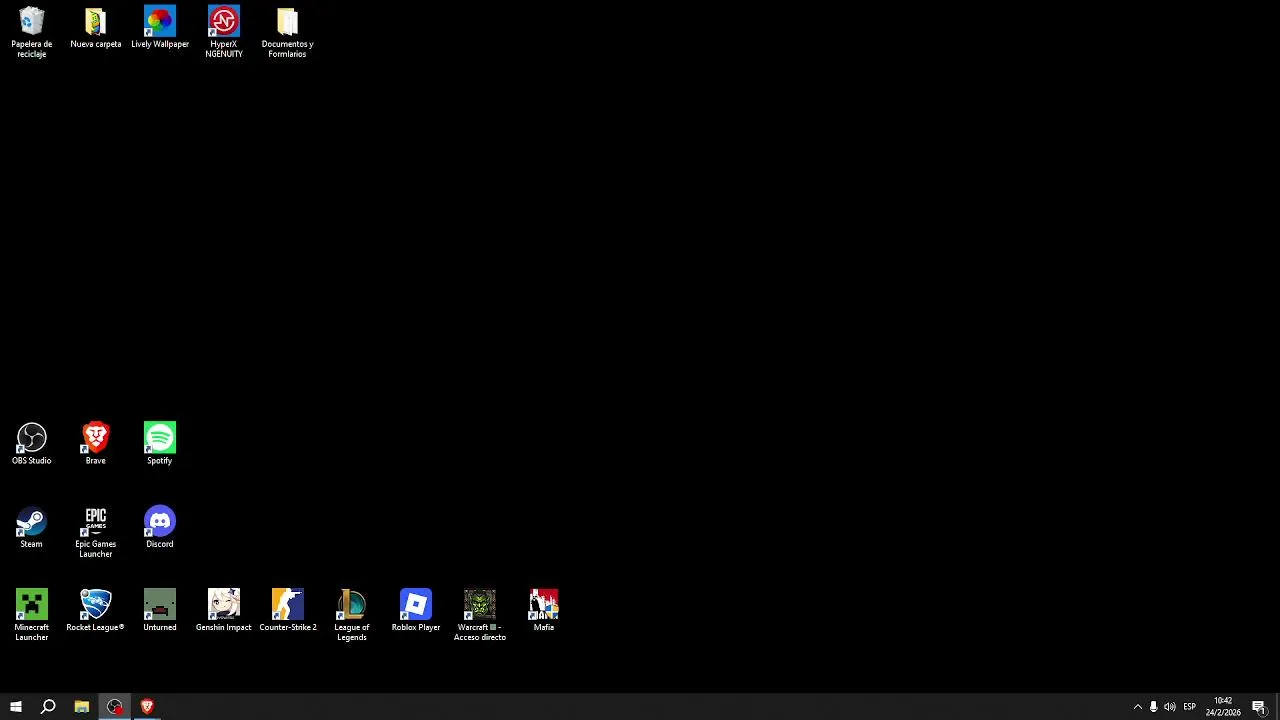Select the Roblox Player shortcut
The image size is (1280, 720).
[x=416, y=610]
